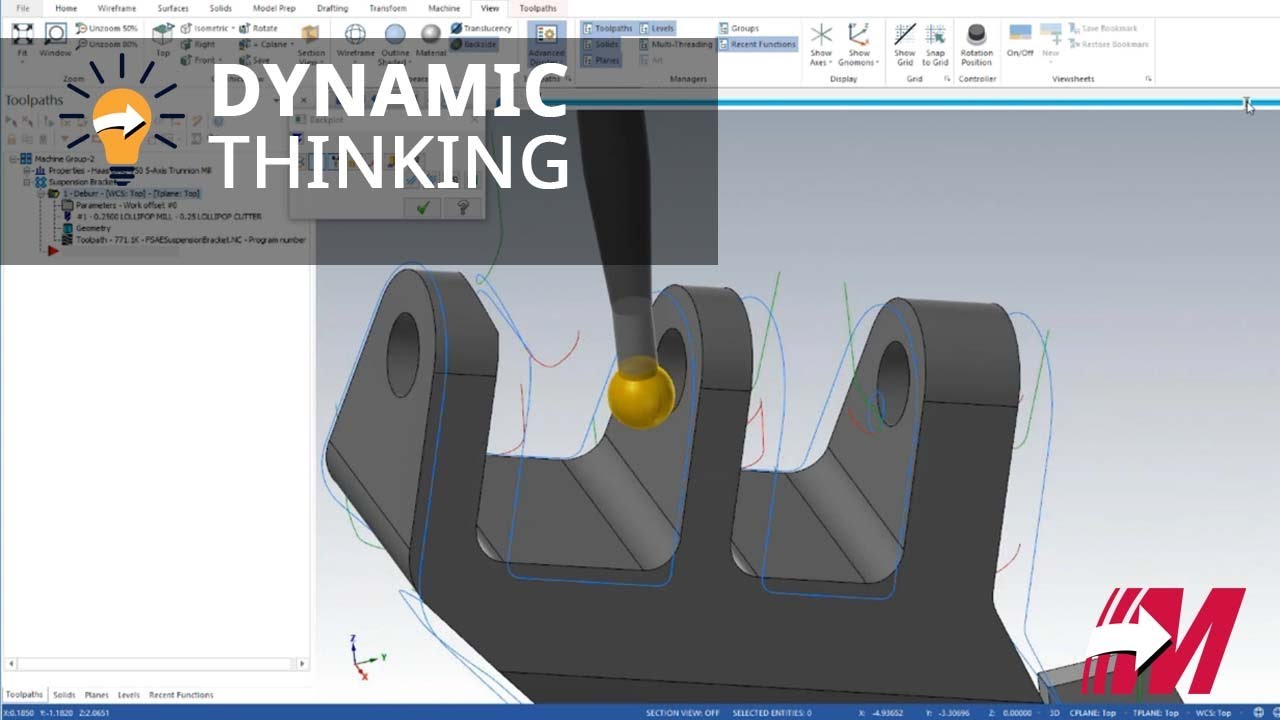Toggle Translucency display
This screenshot has height=720, width=1280.
click(480, 28)
